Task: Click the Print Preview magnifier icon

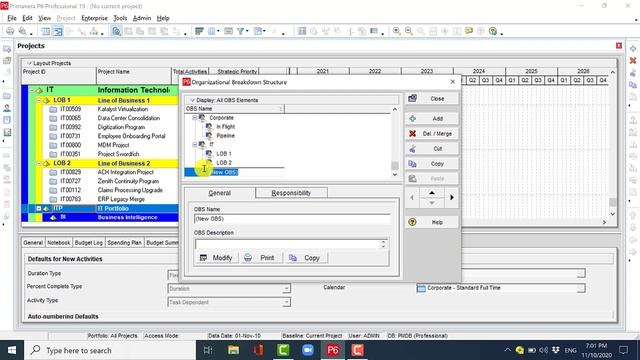Action: pyautogui.click(x=22, y=31)
